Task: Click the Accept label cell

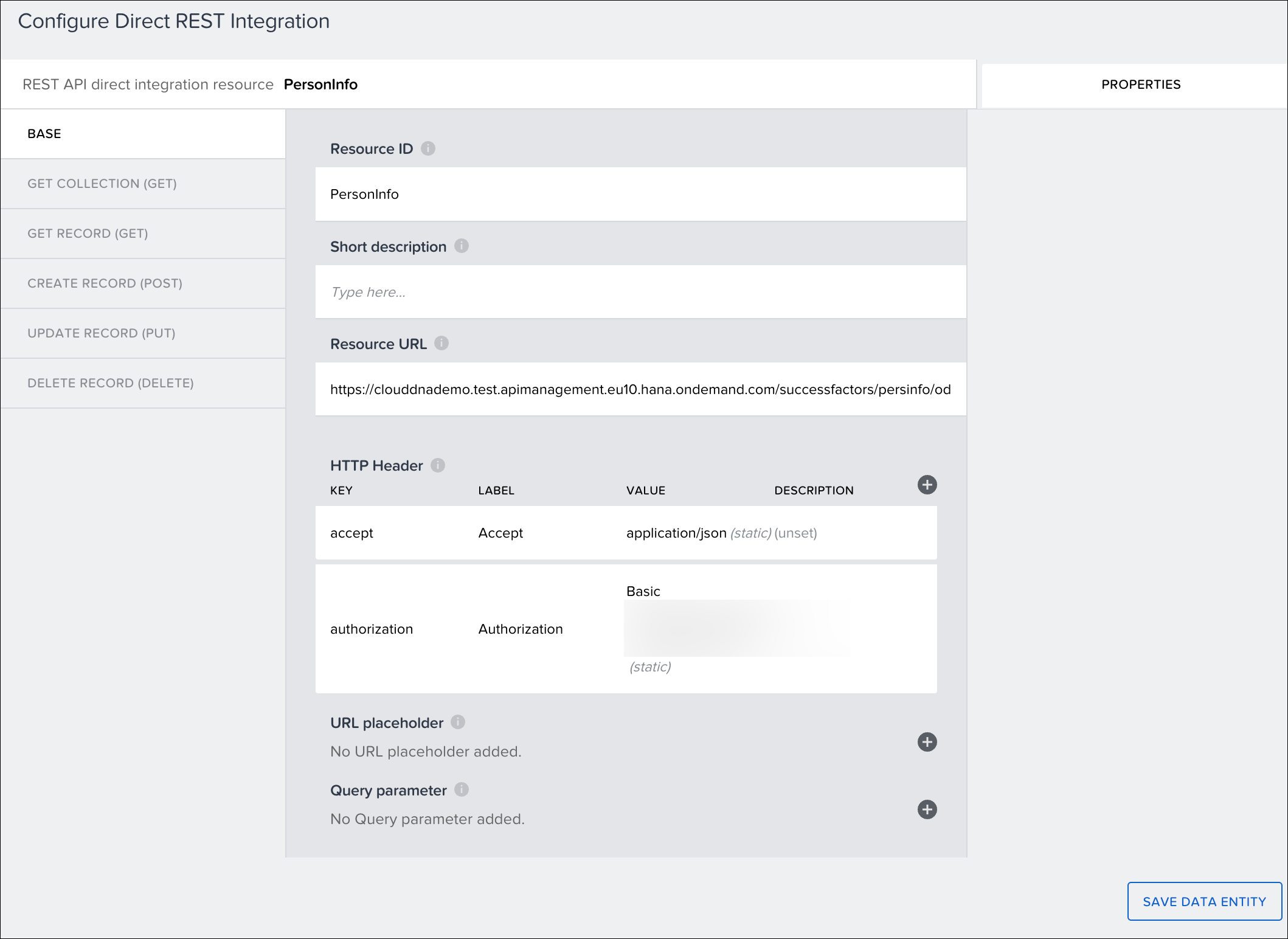Action: tap(500, 533)
